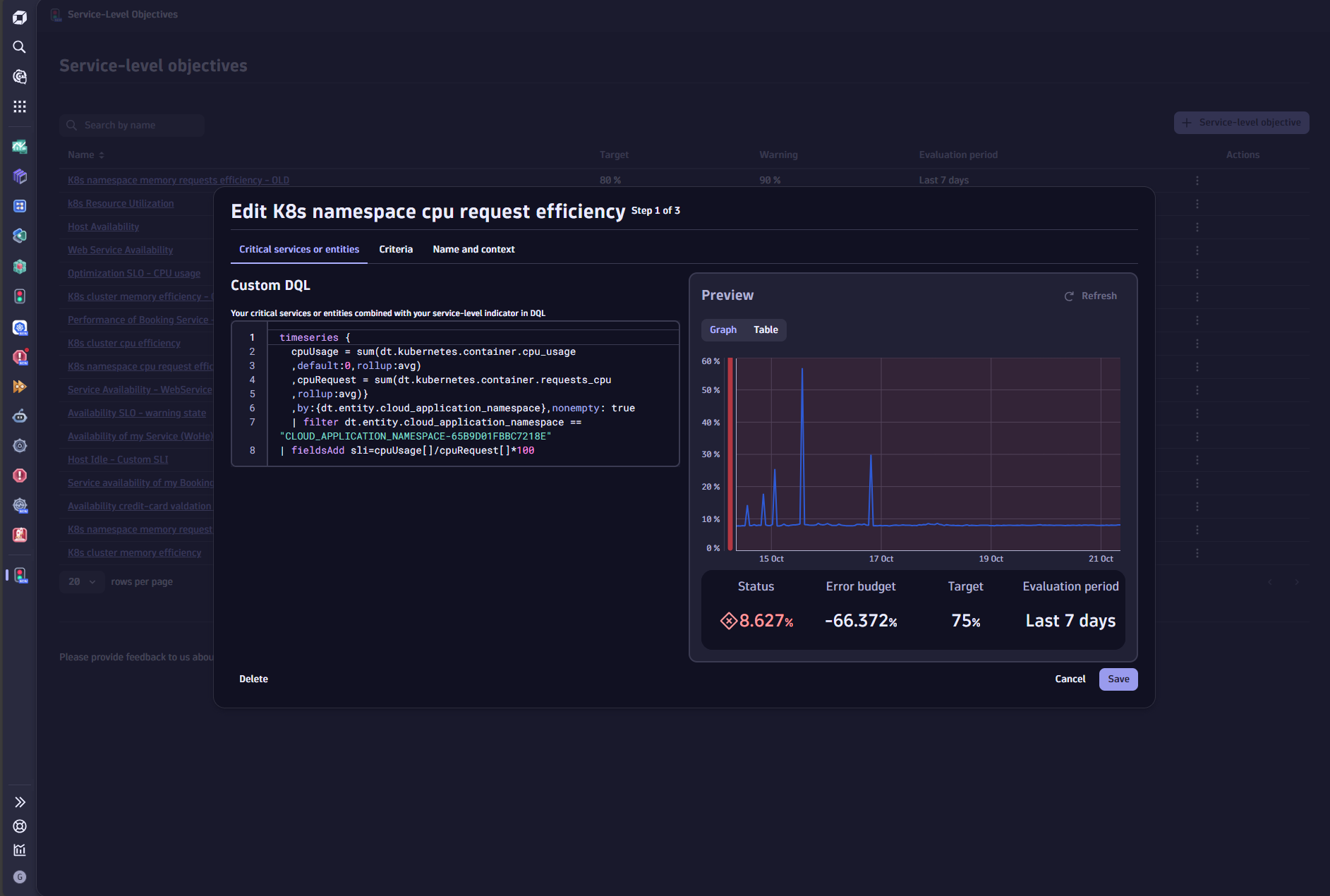Click the Dynatrace logo at sidebar top
The height and width of the screenshot is (896, 1330).
tap(20, 17)
